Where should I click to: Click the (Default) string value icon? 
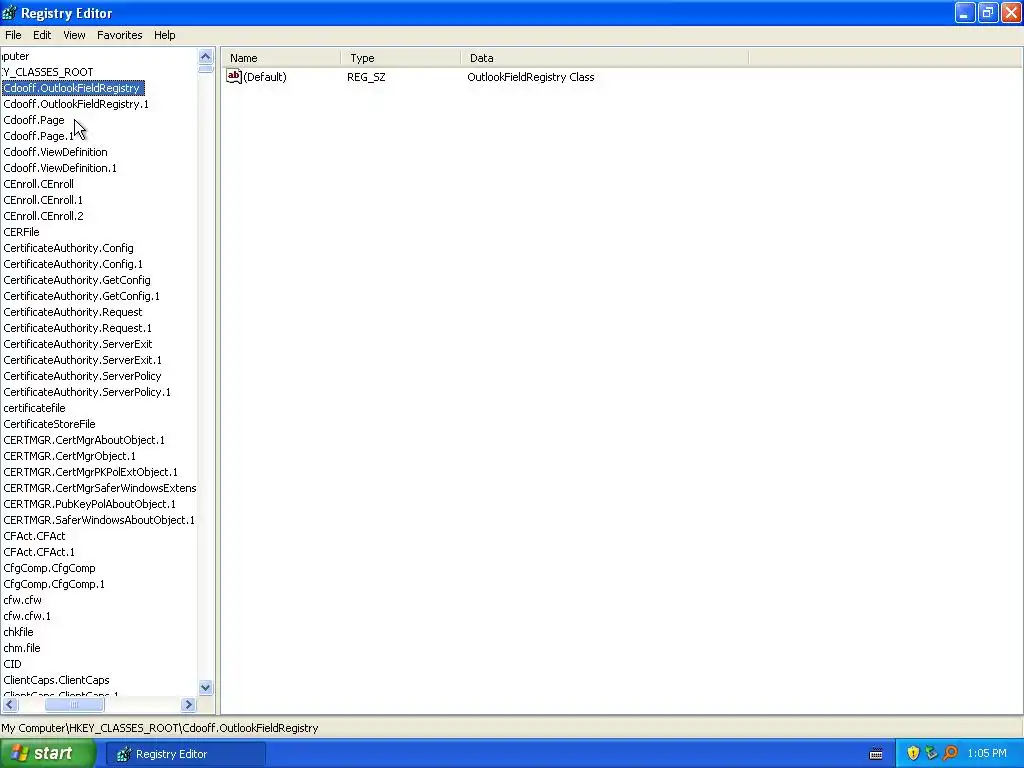(234, 76)
